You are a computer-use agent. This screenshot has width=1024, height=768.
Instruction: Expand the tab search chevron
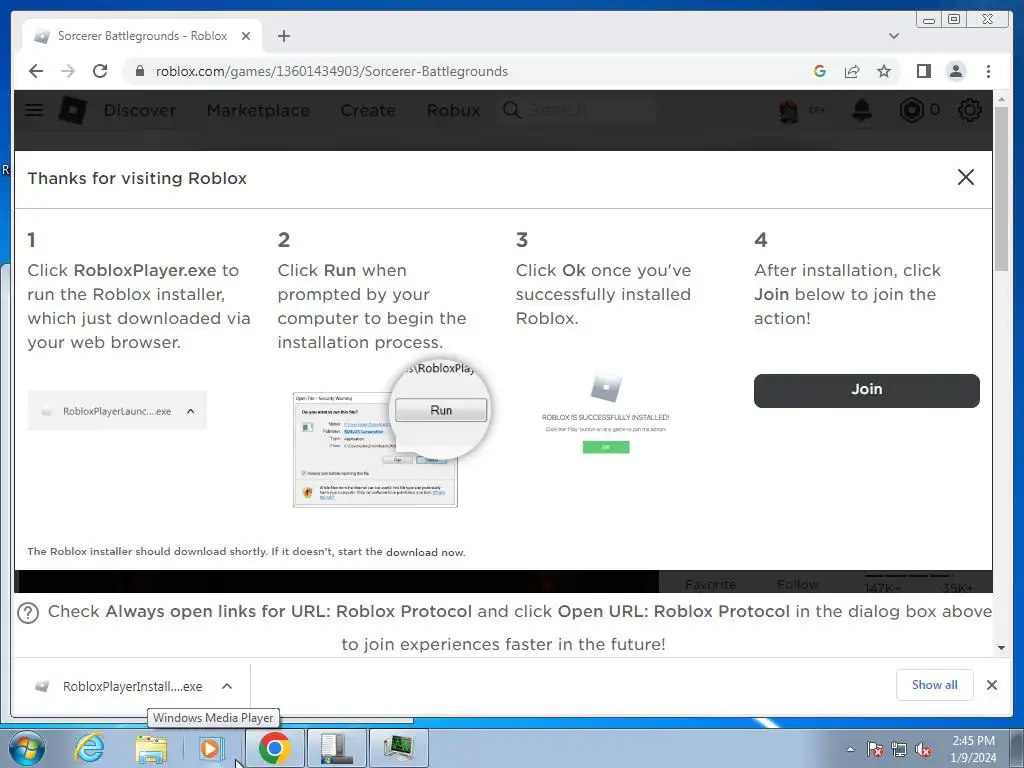pos(893,36)
